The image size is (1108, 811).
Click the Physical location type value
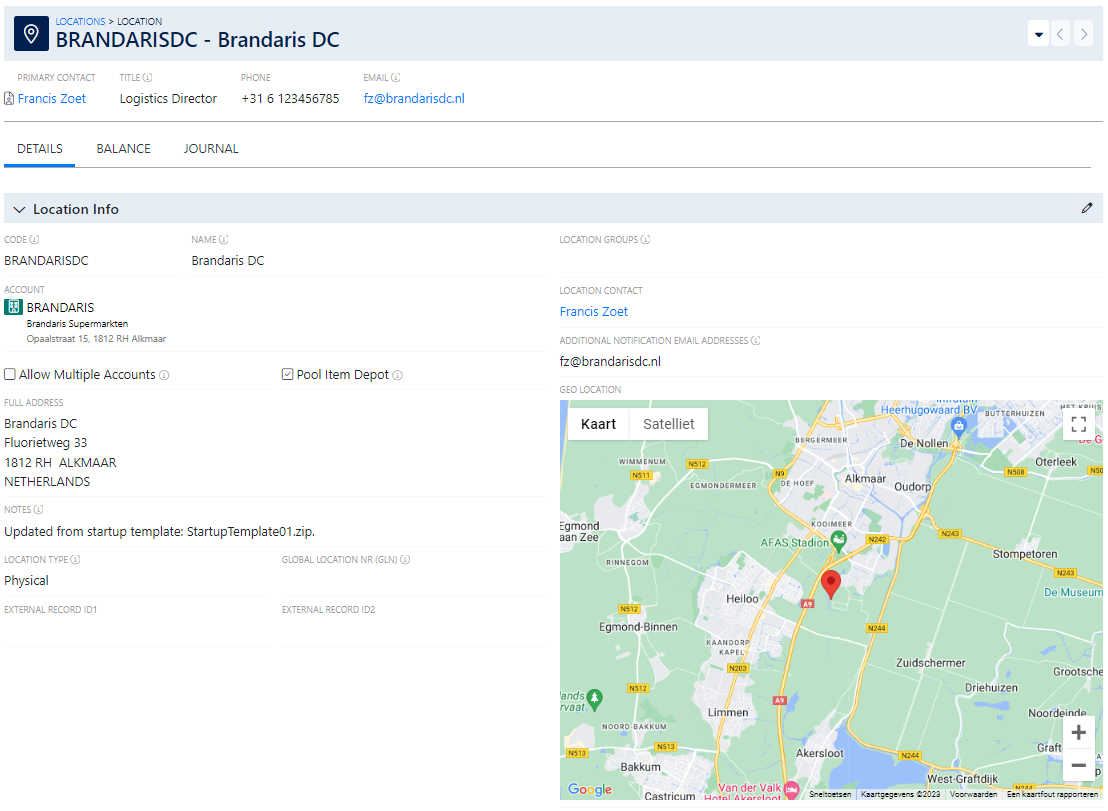[x=26, y=581]
